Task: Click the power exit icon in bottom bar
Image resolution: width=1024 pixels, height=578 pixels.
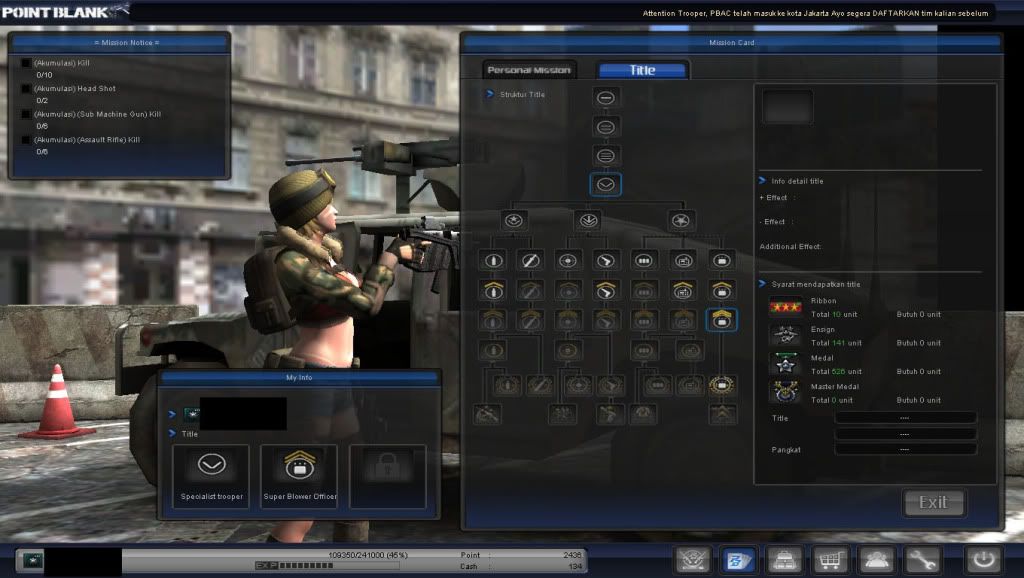Action: [984, 560]
